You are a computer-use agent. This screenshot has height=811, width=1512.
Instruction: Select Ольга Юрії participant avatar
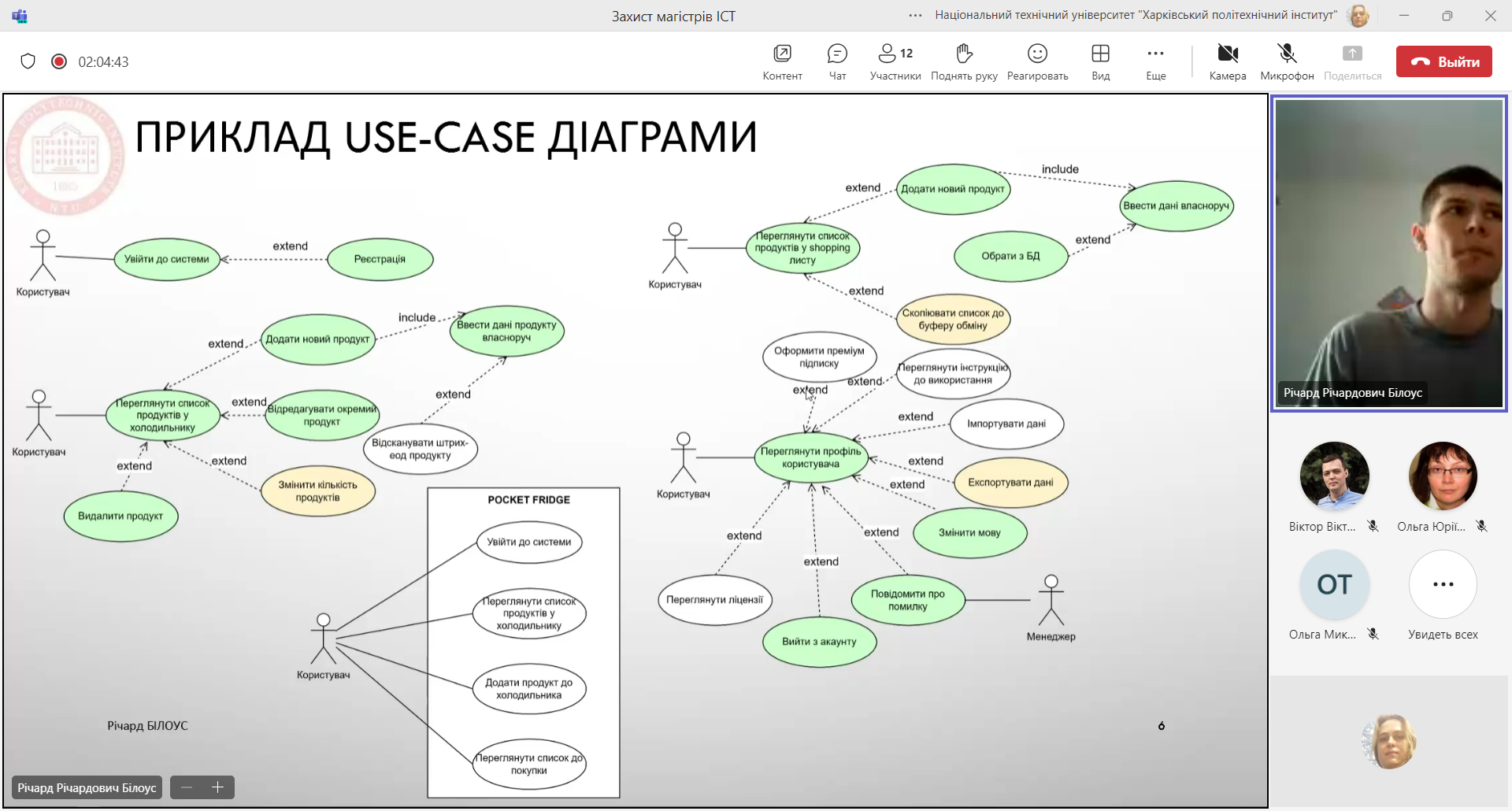click(x=1443, y=476)
